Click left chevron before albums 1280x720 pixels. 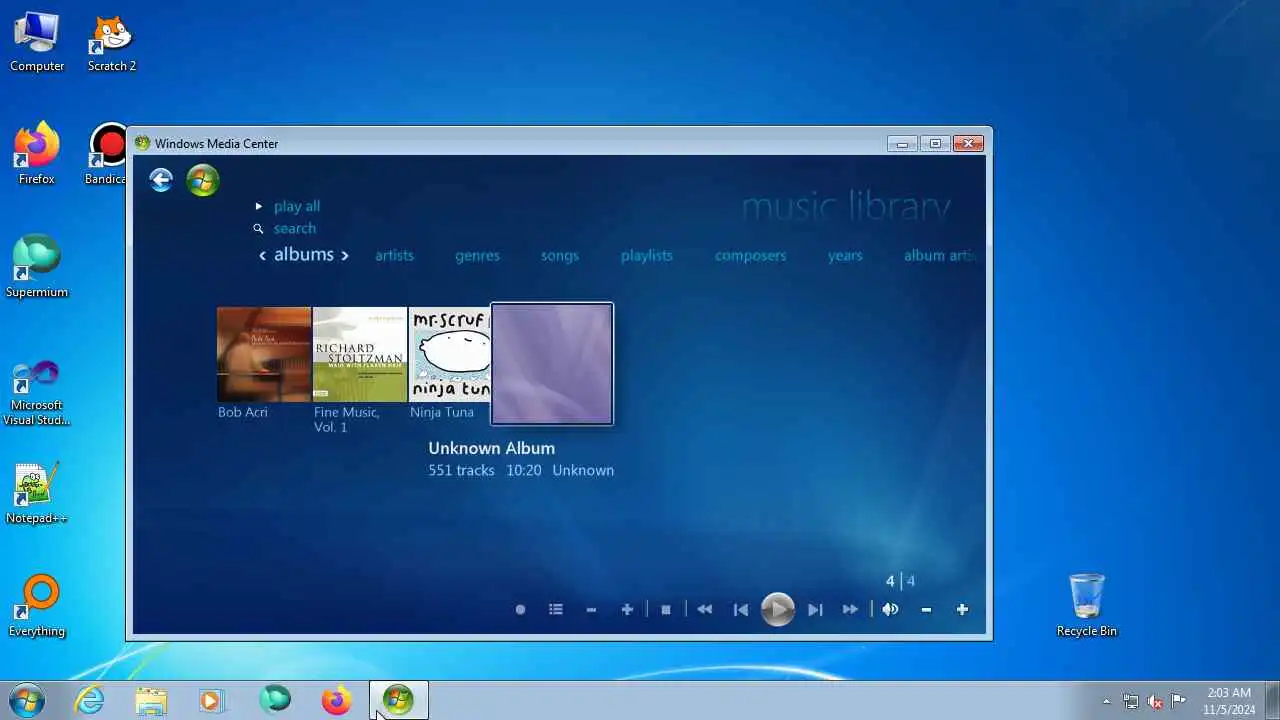263,256
